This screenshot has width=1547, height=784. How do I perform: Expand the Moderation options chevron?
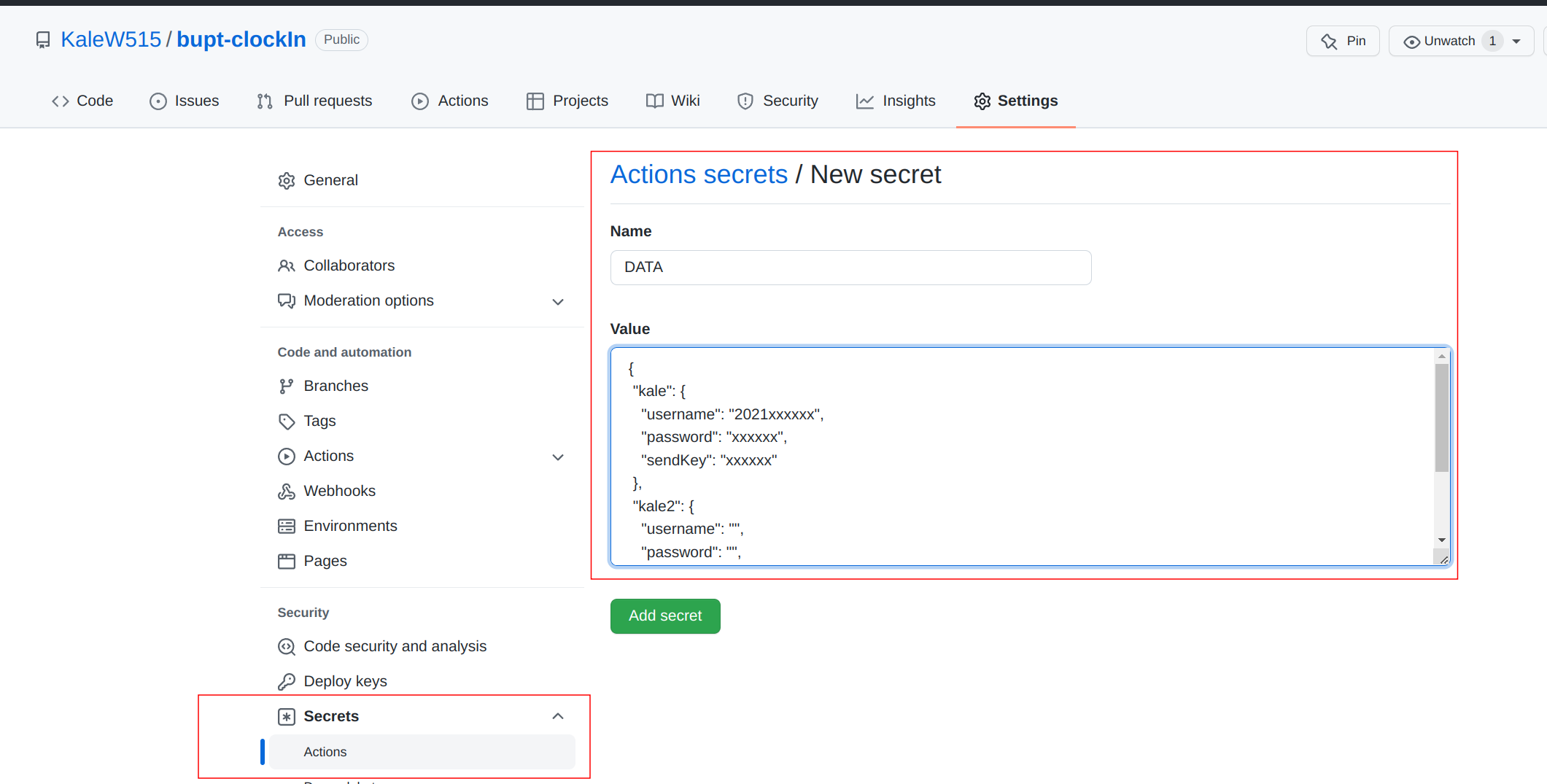tap(558, 302)
